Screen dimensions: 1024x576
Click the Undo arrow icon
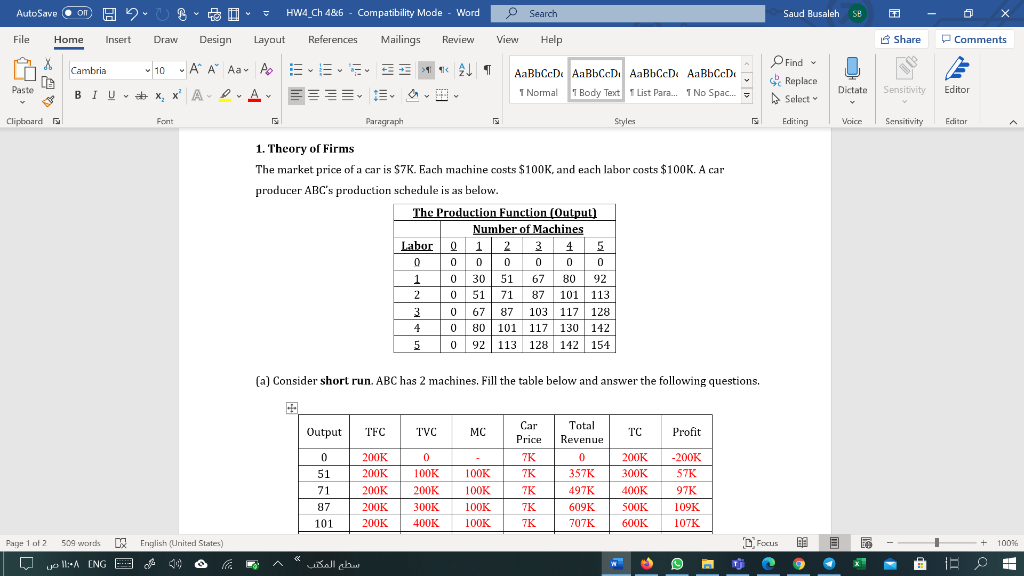tap(132, 13)
